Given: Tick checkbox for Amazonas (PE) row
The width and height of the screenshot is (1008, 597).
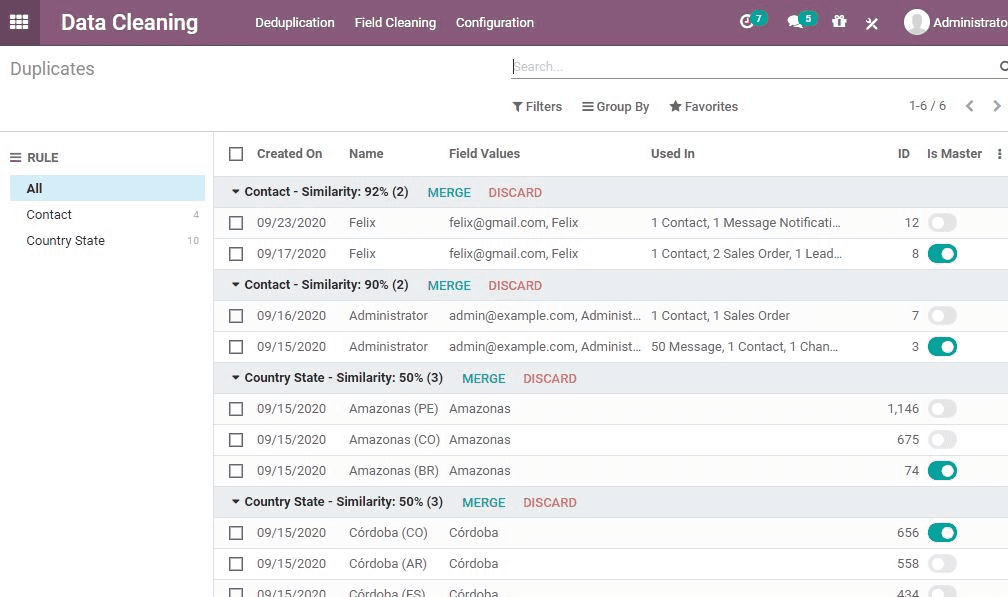Looking at the screenshot, I should click(236, 409).
